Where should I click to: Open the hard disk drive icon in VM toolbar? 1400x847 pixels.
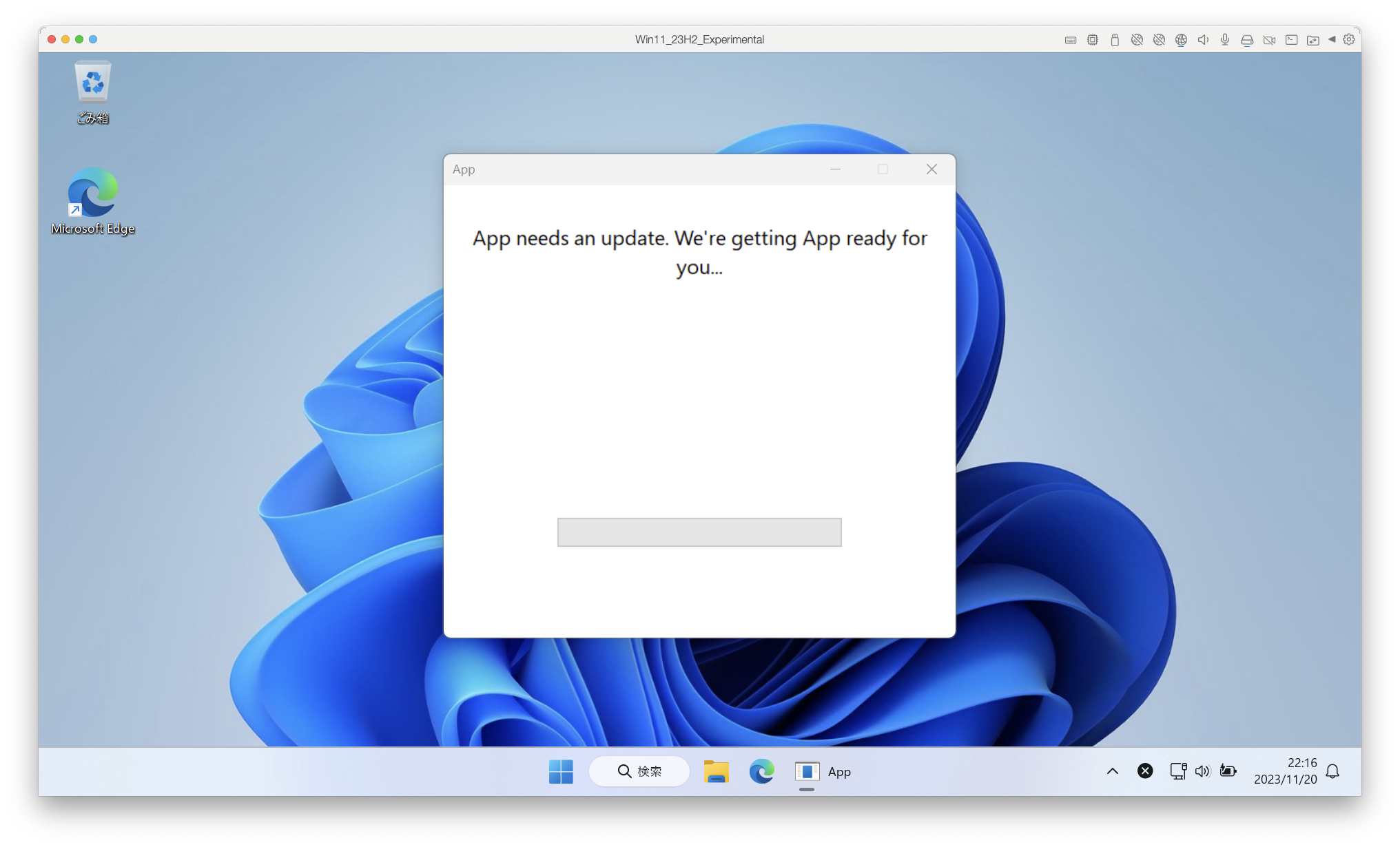(x=1247, y=40)
